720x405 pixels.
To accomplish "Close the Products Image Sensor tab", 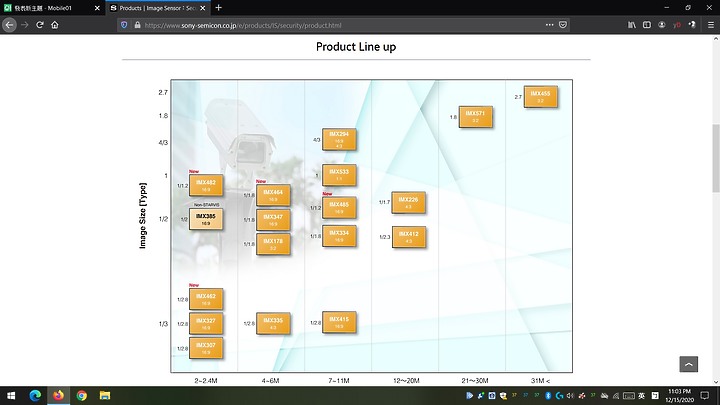I will 202,8.
